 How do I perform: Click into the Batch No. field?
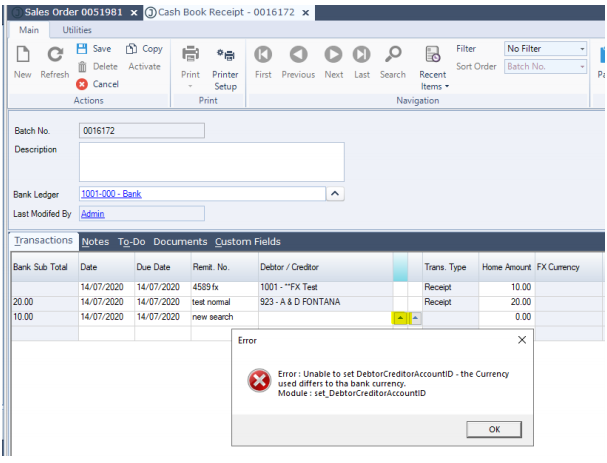pyautogui.click(x=142, y=130)
